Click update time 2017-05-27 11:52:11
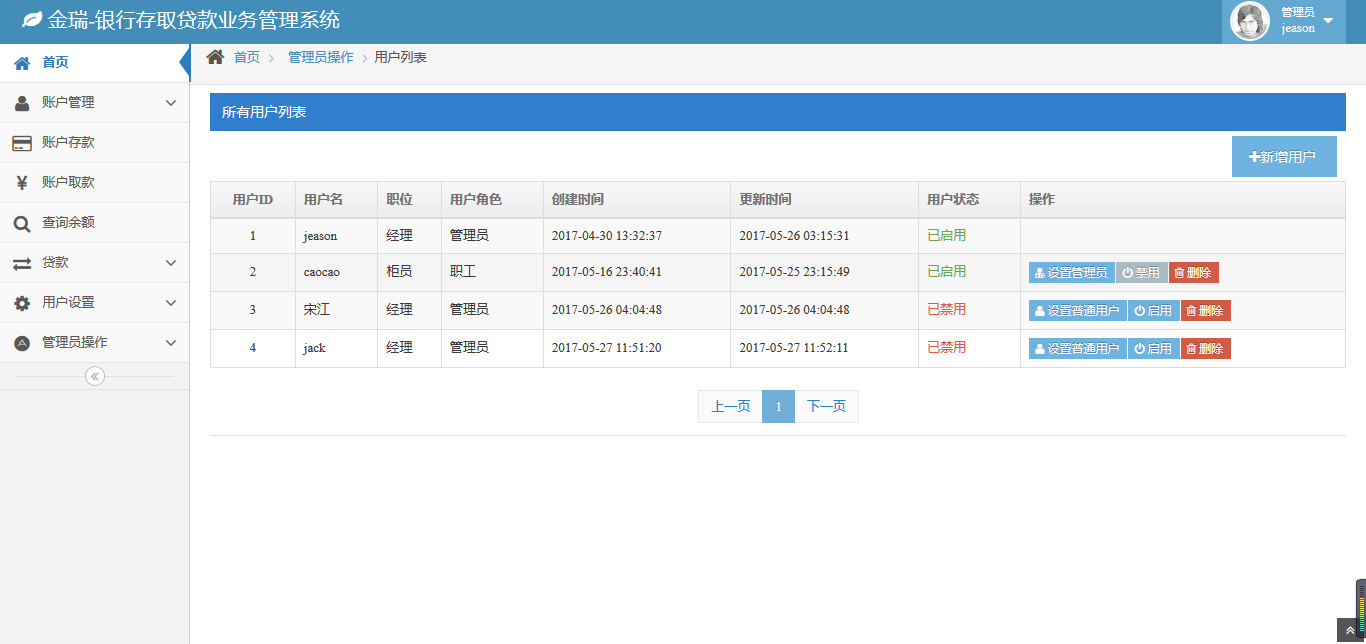 (794, 348)
